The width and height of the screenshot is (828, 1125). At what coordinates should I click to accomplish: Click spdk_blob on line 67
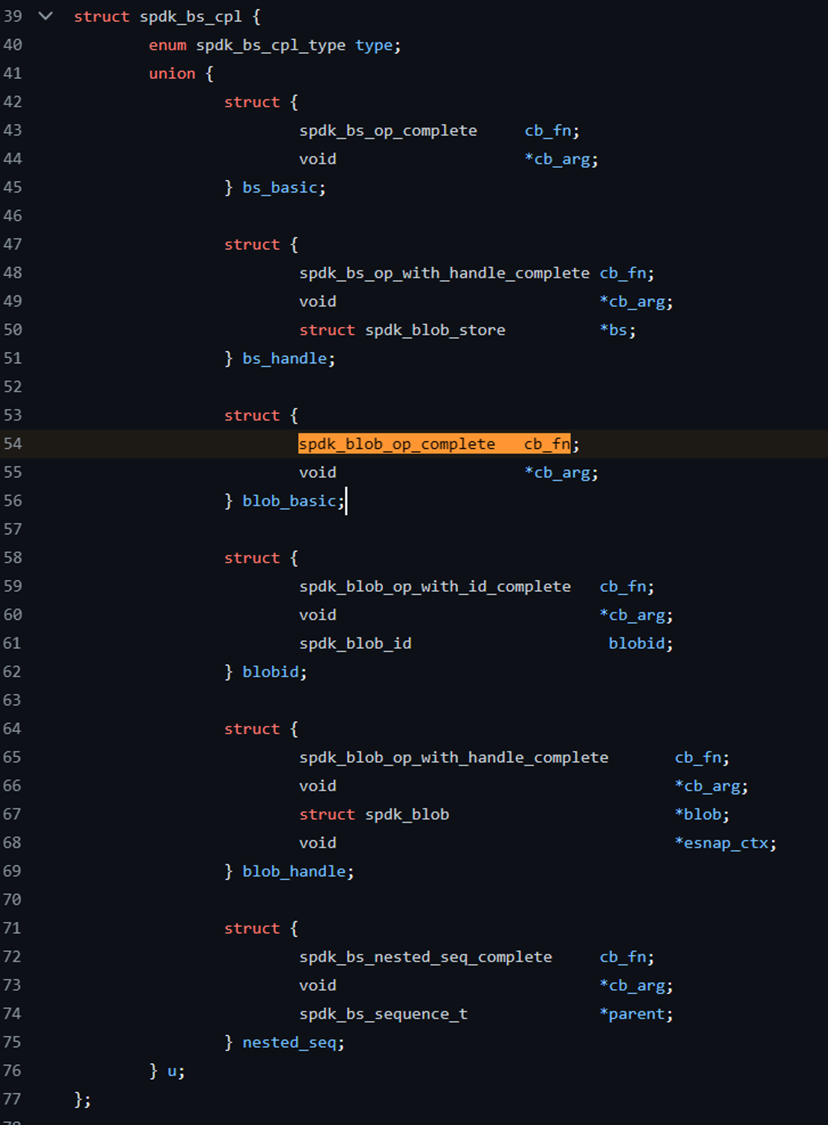coord(407,814)
